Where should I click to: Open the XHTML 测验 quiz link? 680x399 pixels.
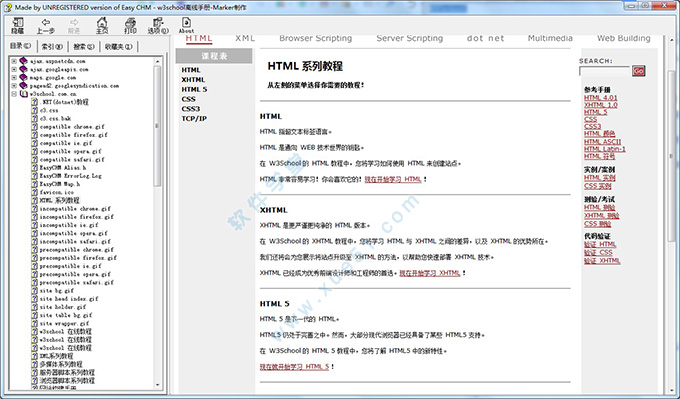click(602, 216)
